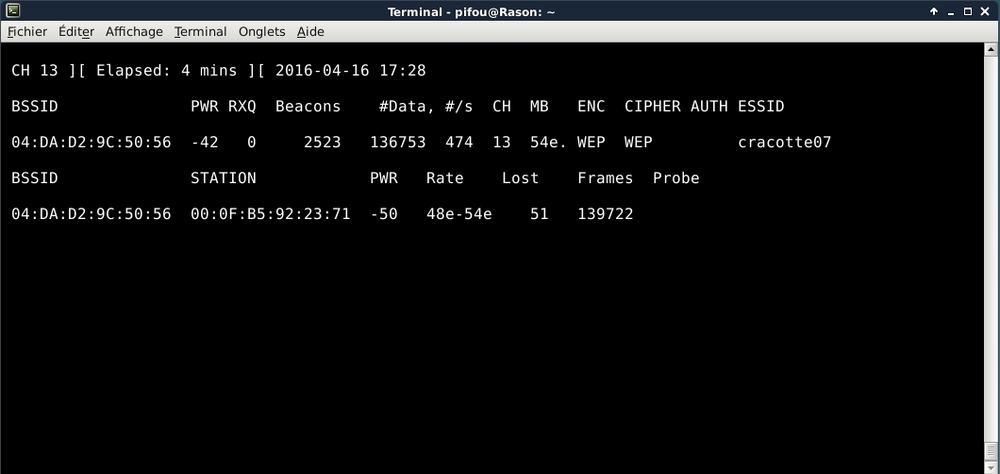Close the terminal window

tap(986, 11)
